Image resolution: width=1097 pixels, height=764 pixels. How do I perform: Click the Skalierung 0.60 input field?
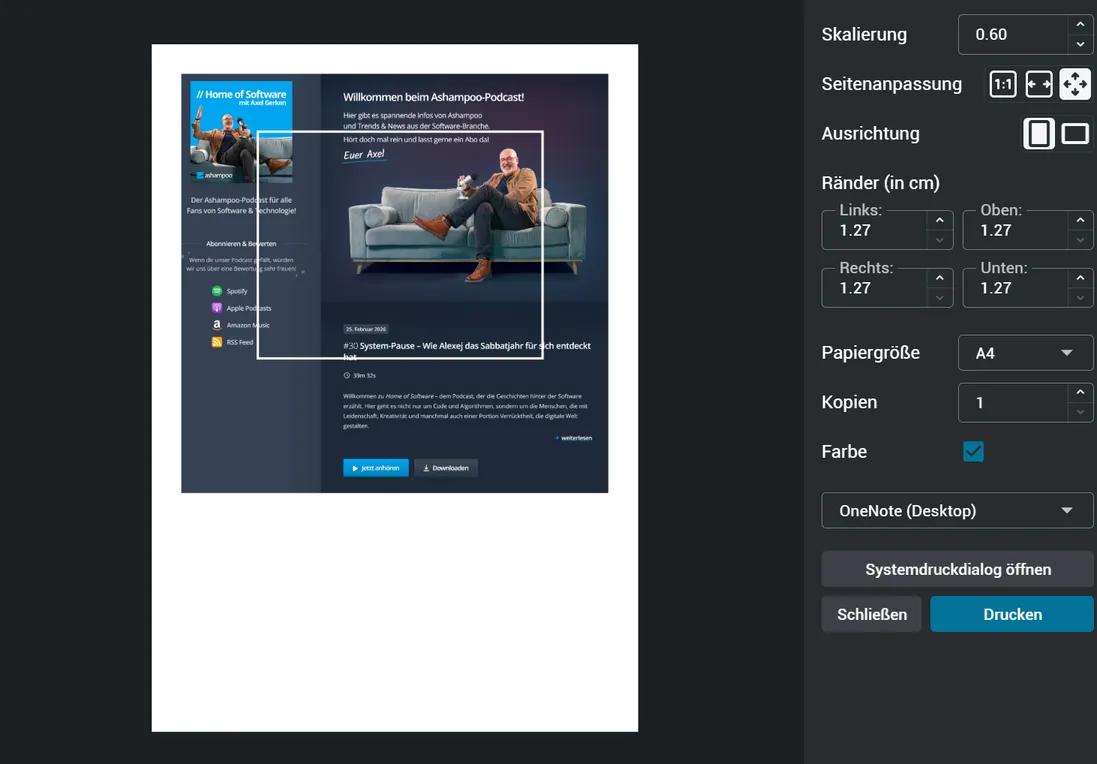click(1013, 34)
